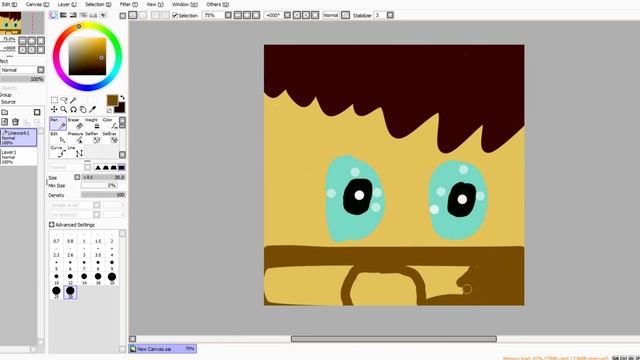The height and width of the screenshot is (360, 640).
Task: Click the navigator thumbnail preview
Action: (x=22, y=23)
